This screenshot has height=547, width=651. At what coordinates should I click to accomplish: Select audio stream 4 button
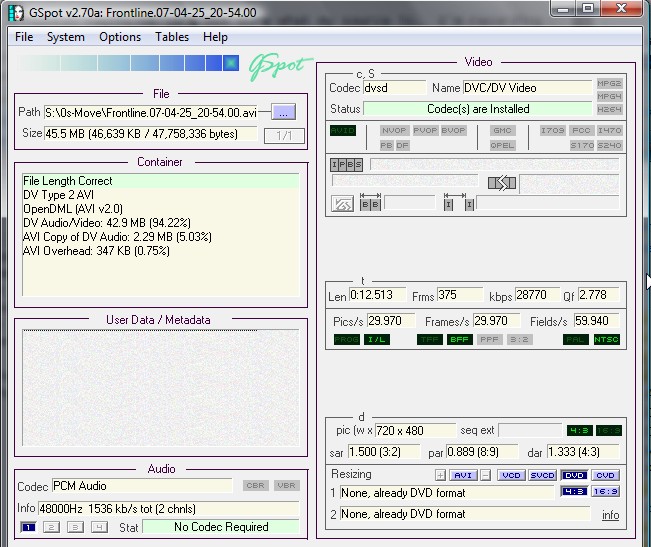pyautogui.click(x=99, y=527)
